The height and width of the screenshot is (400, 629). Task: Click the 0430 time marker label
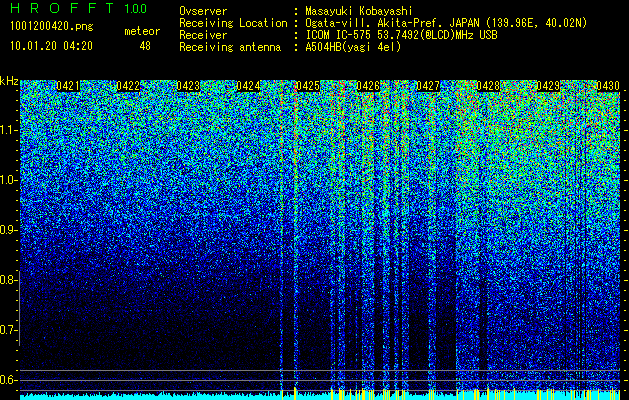click(608, 86)
